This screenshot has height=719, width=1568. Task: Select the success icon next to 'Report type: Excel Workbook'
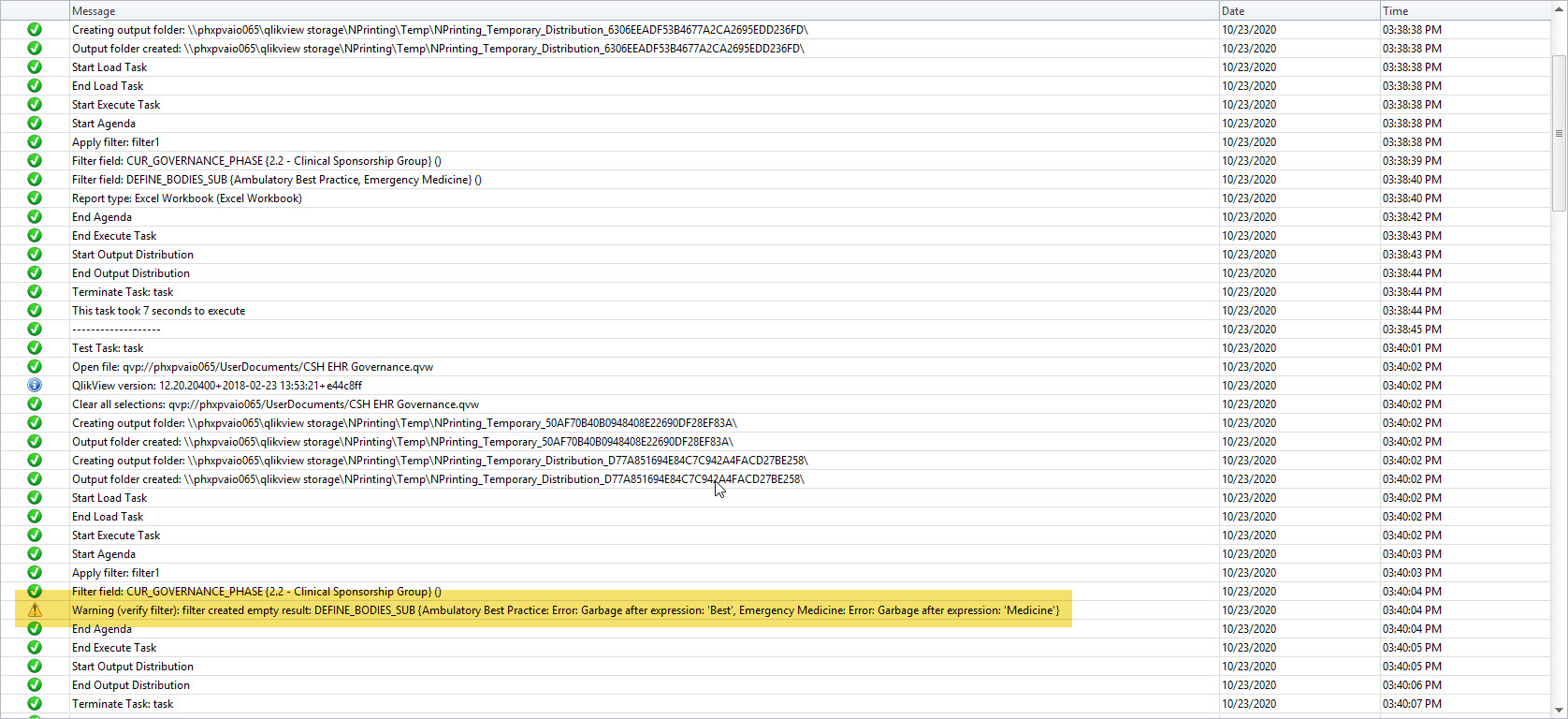tap(35, 198)
